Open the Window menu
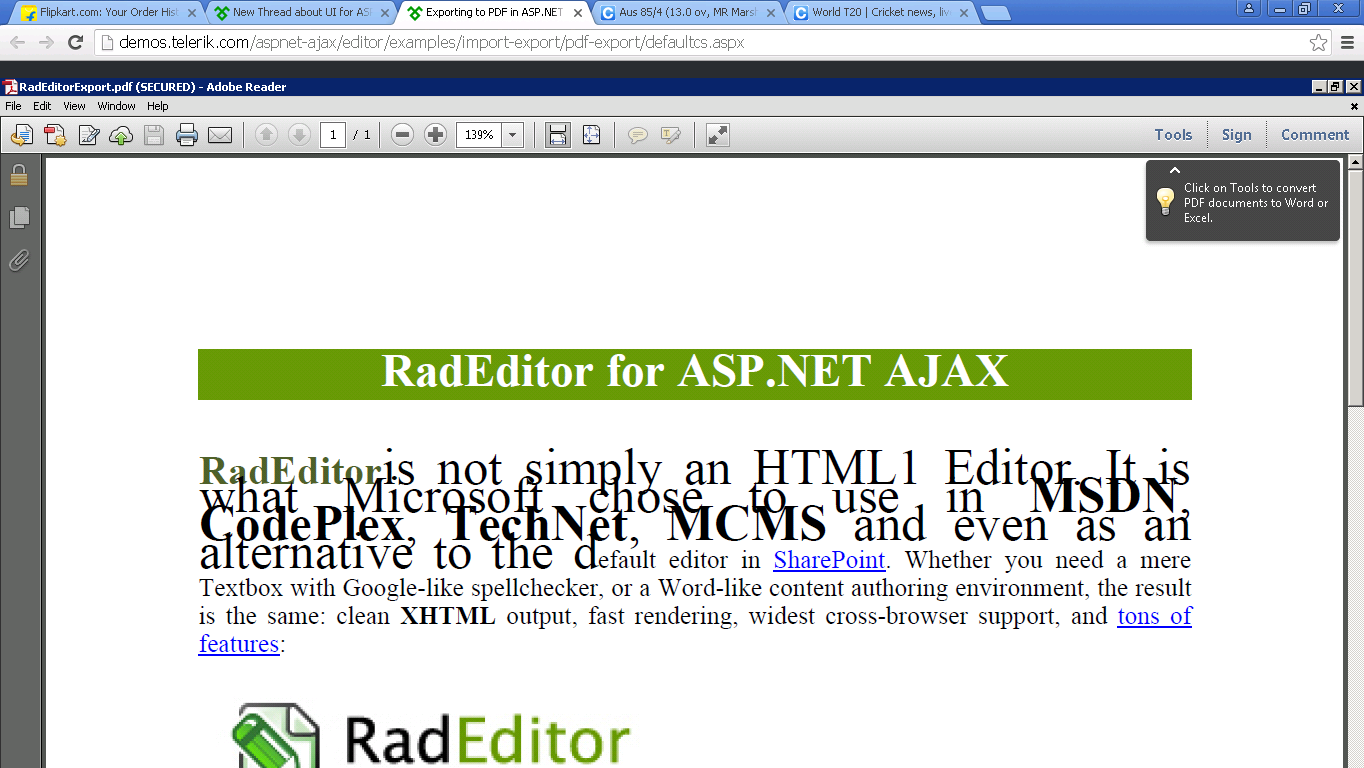This screenshot has width=1364, height=768. pyautogui.click(x=117, y=106)
